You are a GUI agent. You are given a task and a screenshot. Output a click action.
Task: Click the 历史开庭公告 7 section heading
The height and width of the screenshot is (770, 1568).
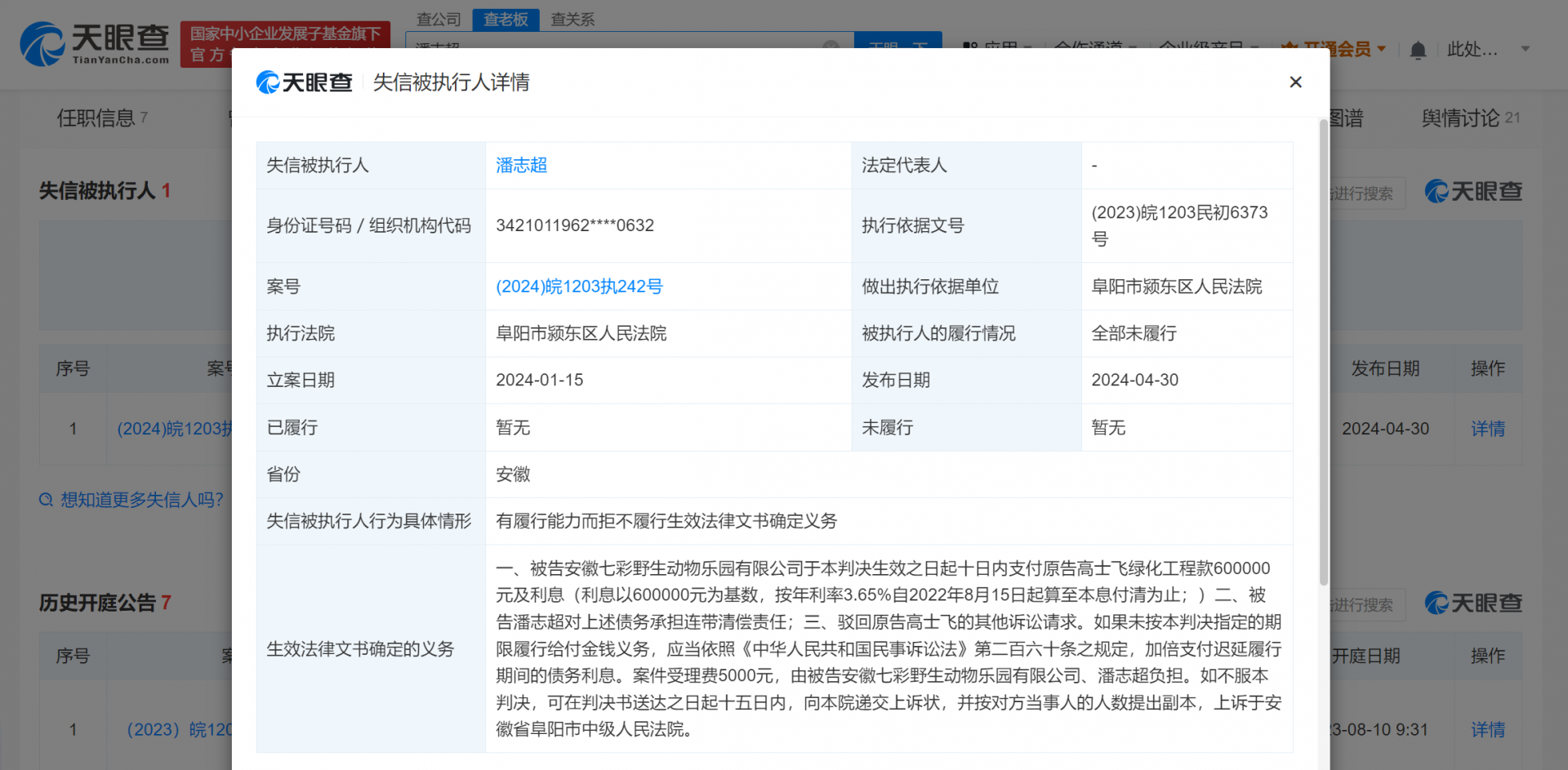tap(105, 603)
